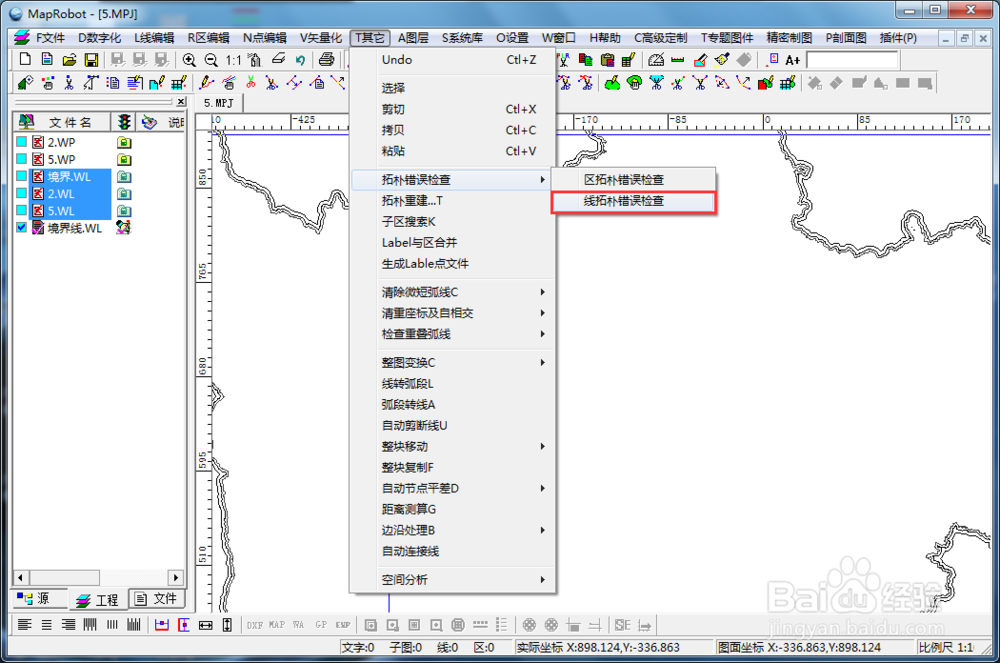Click the Printer icon
Screen dimensions: 1000x663
tap(326, 60)
